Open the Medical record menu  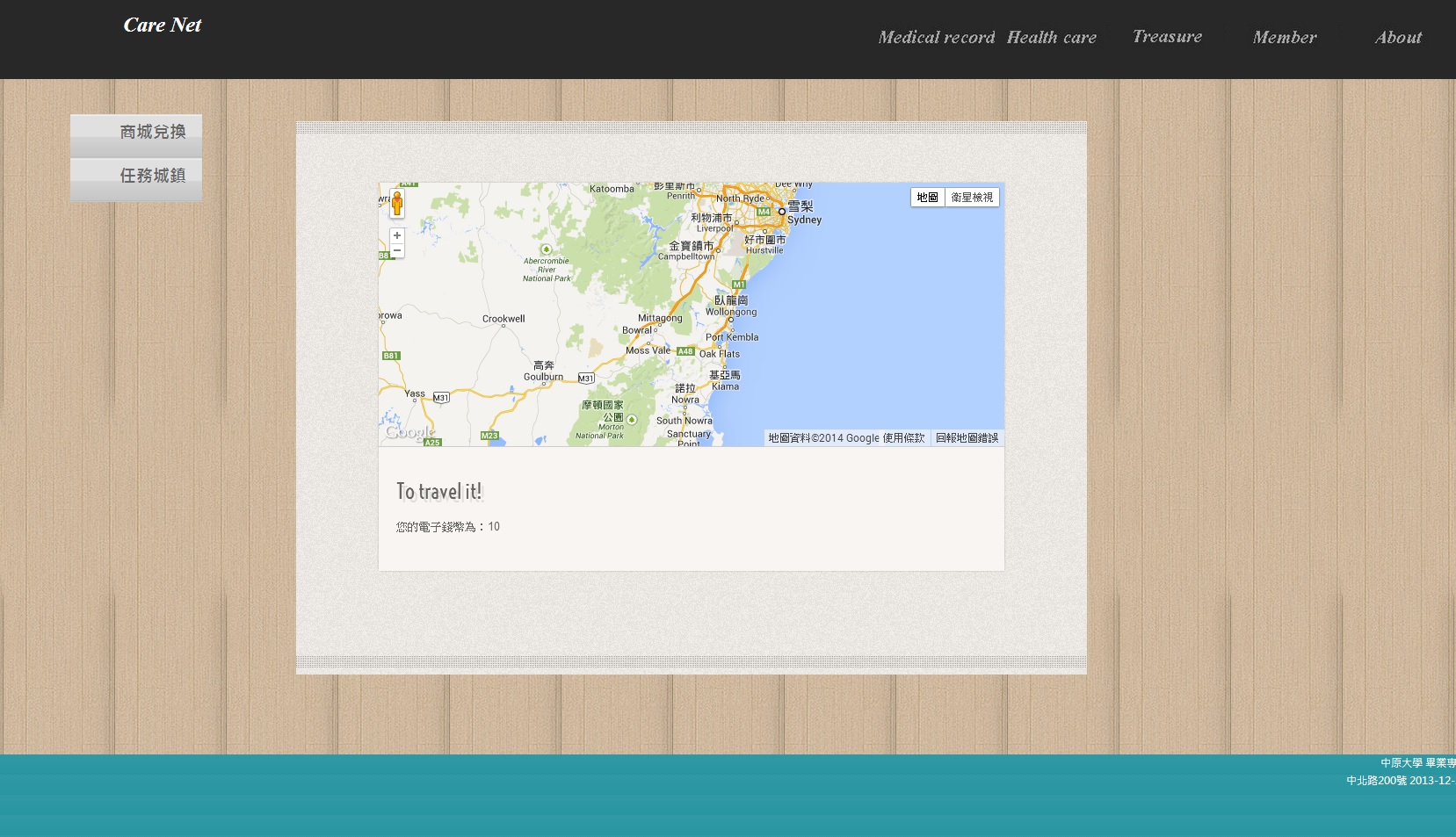click(x=936, y=37)
